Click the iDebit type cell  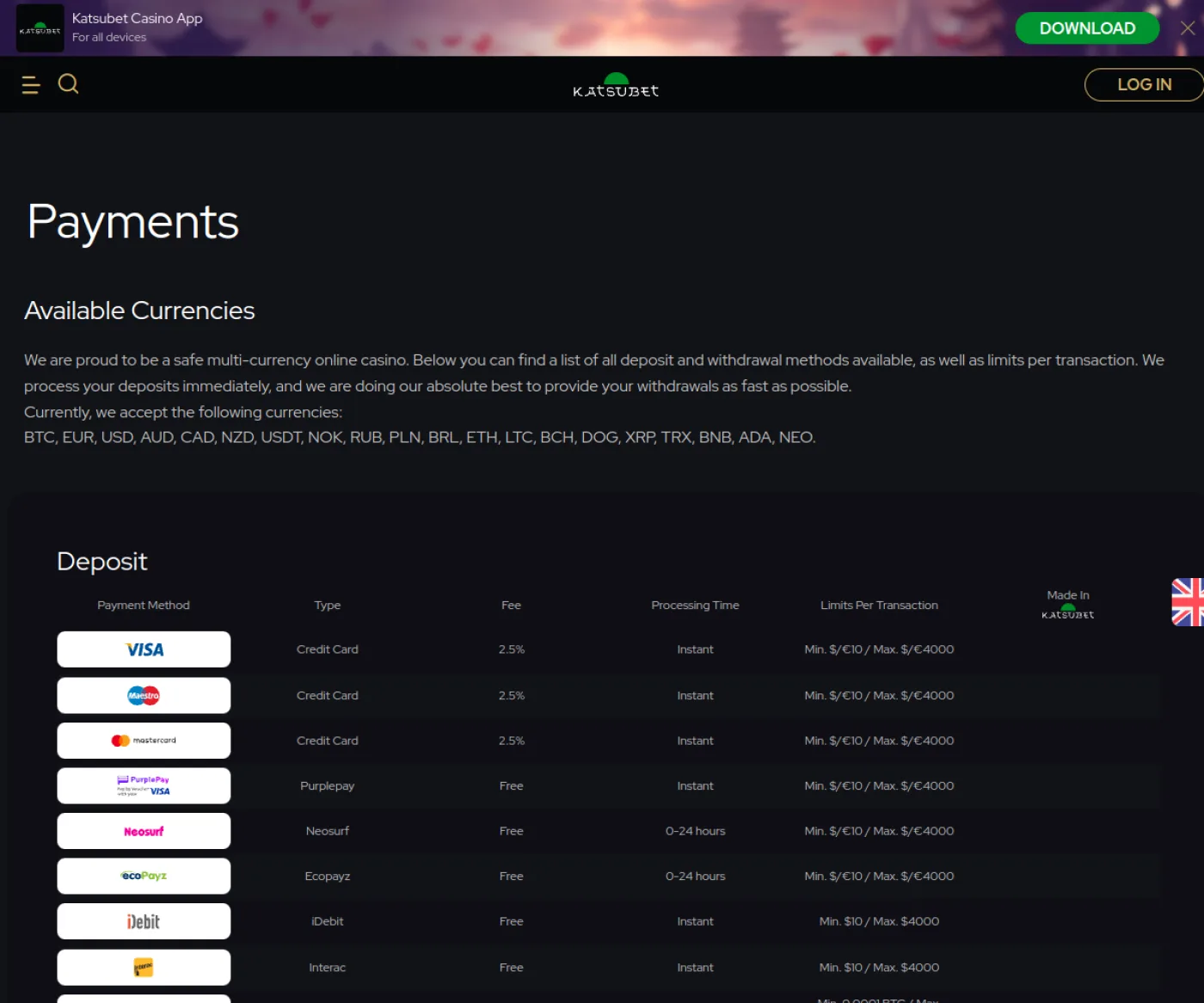tap(328, 921)
